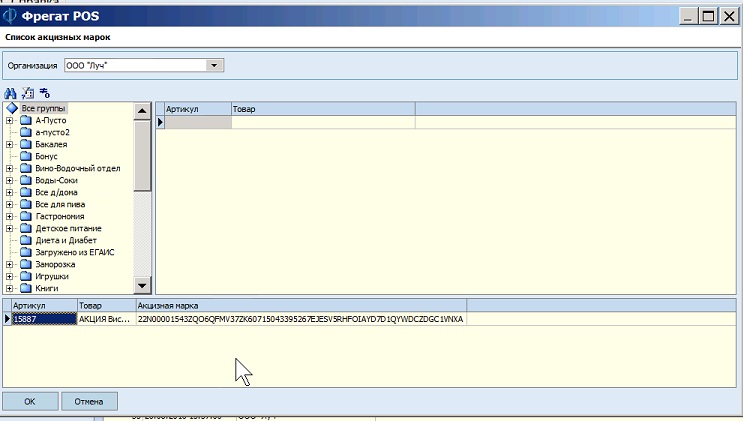Maximize the Фрегат POS window
This screenshot has width=743, height=421.
(708, 17)
